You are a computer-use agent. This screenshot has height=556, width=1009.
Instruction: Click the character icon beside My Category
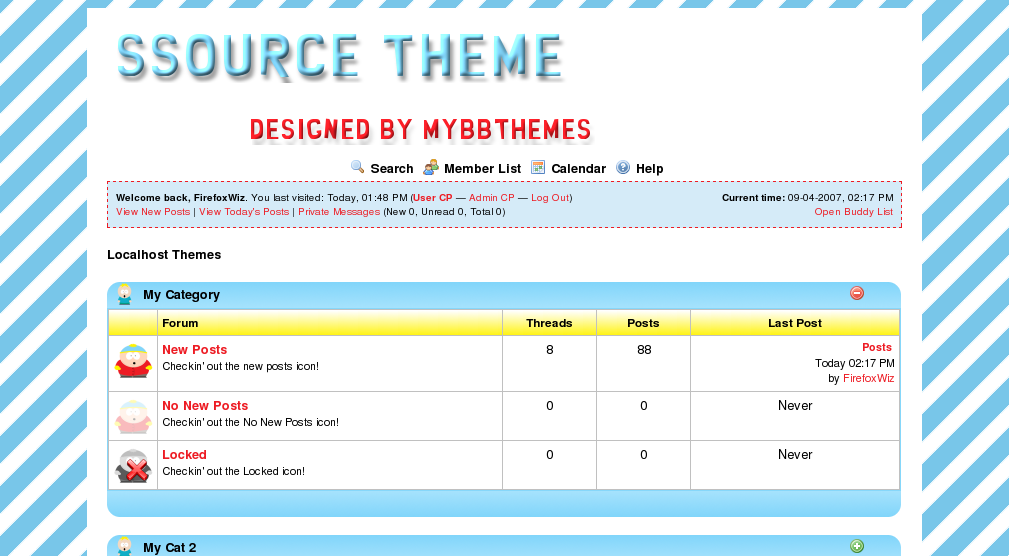click(x=125, y=294)
